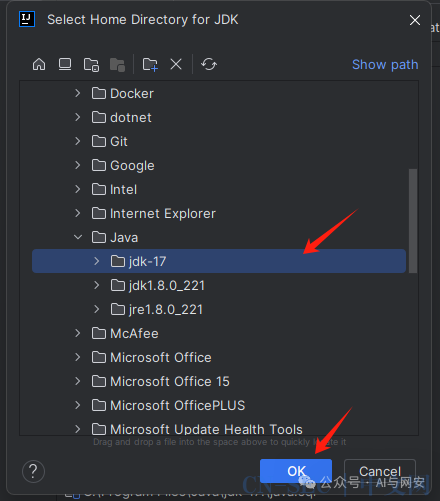Expand the Docker folder chevron
Image resolution: width=440 pixels, height=501 pixels.
coord(78,93)
